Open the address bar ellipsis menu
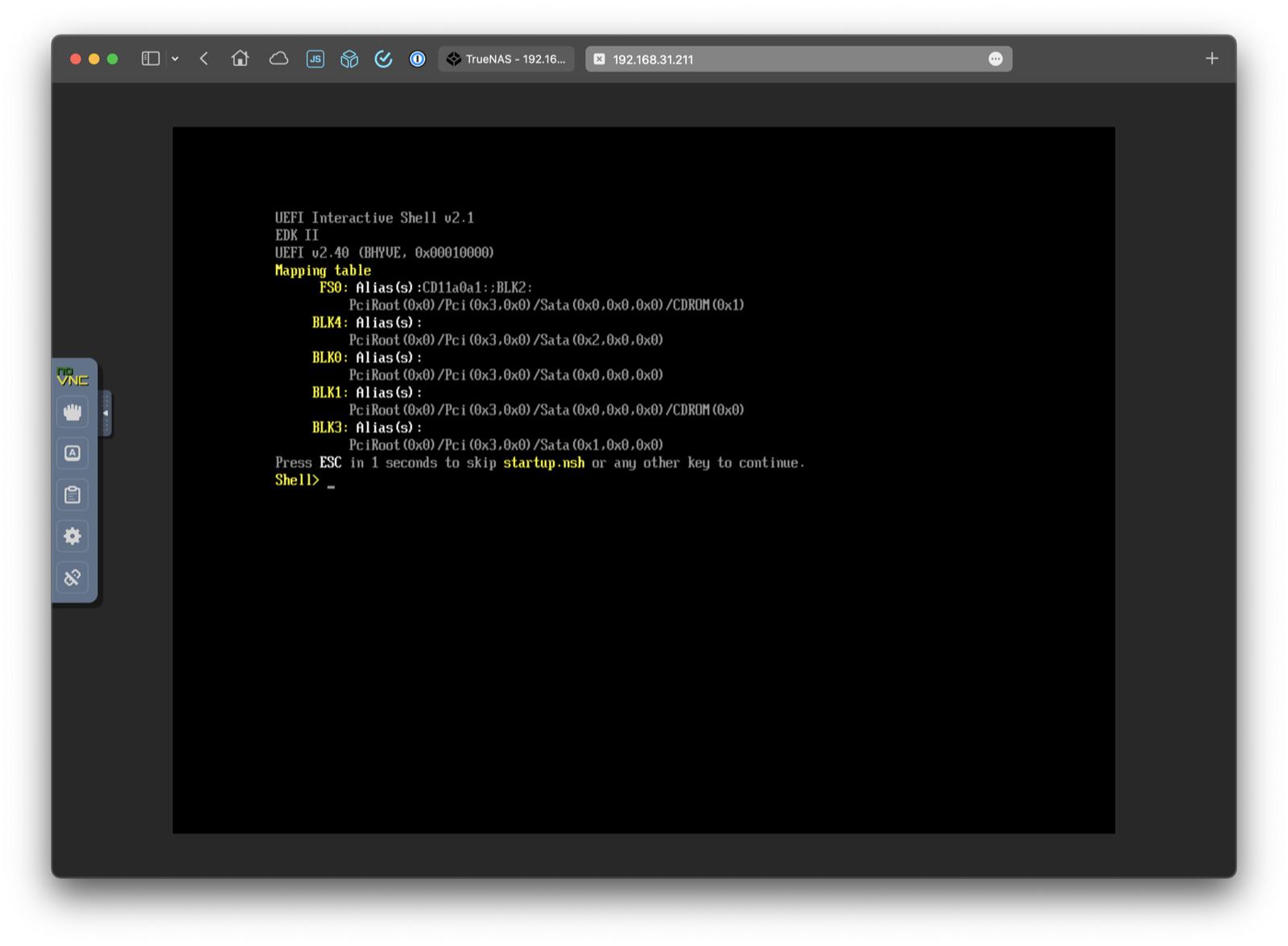Viewport: 1288px width, 946px height. click(996, 59)
